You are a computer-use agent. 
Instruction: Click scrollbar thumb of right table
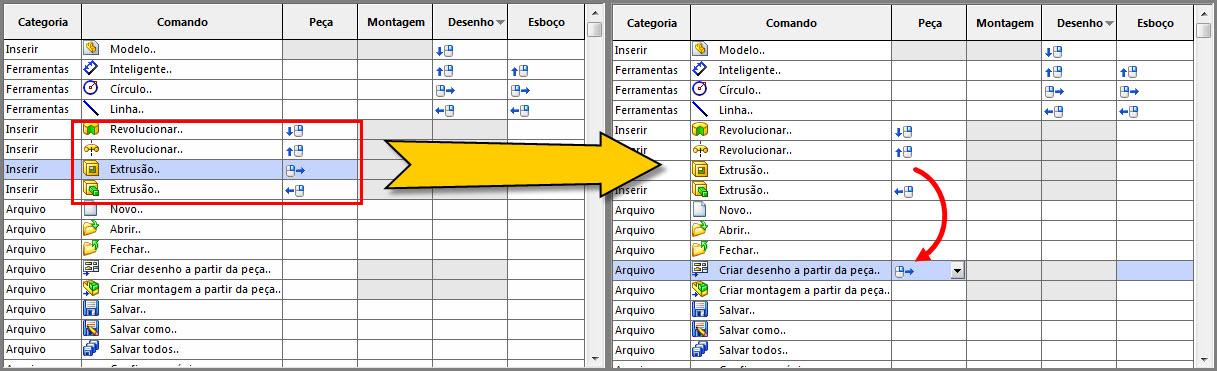[x=1203, y=30]
